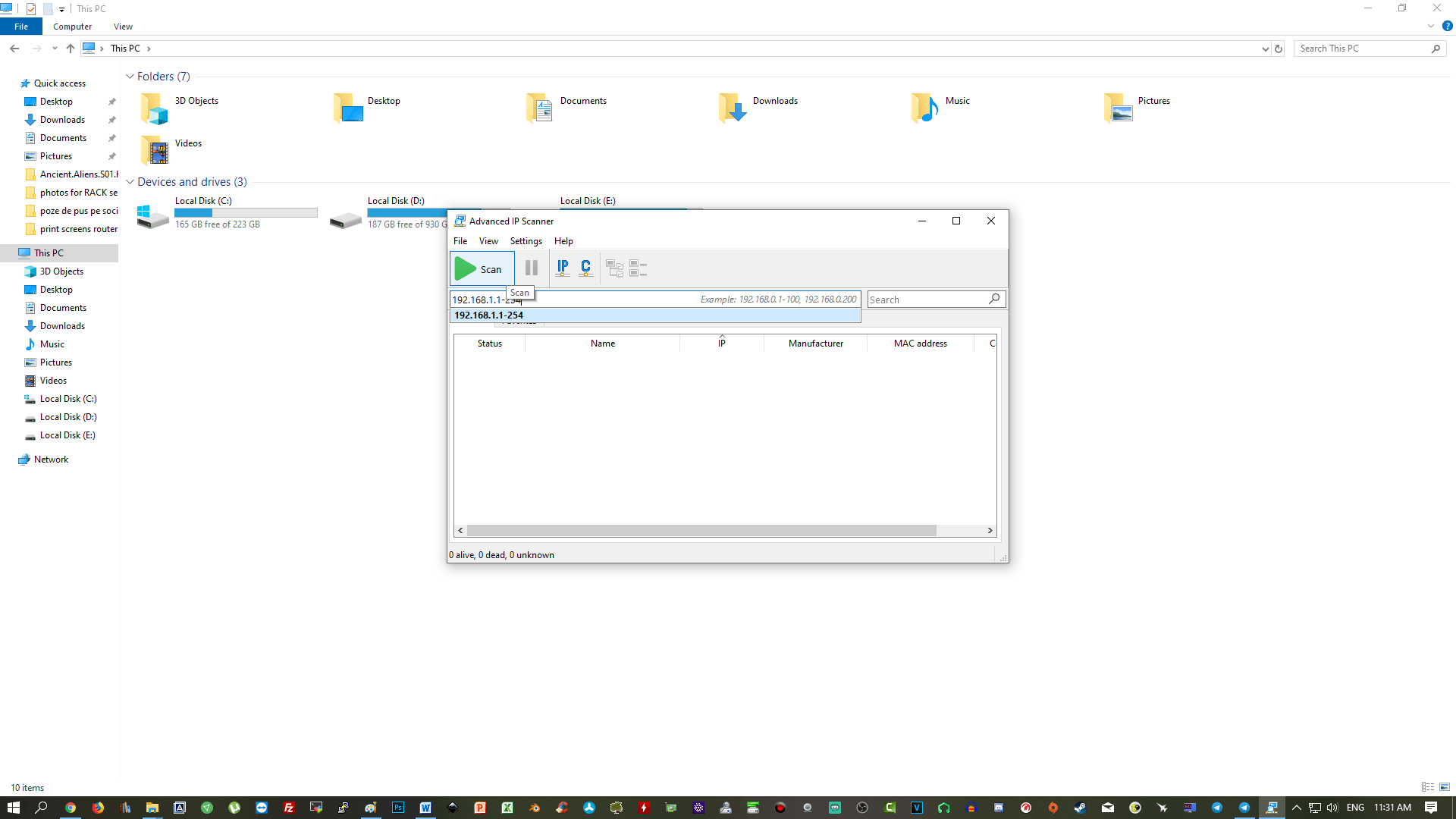Screen dimensions: 1456x819
Task: Switch to large icons view button
Action: 1445,787
